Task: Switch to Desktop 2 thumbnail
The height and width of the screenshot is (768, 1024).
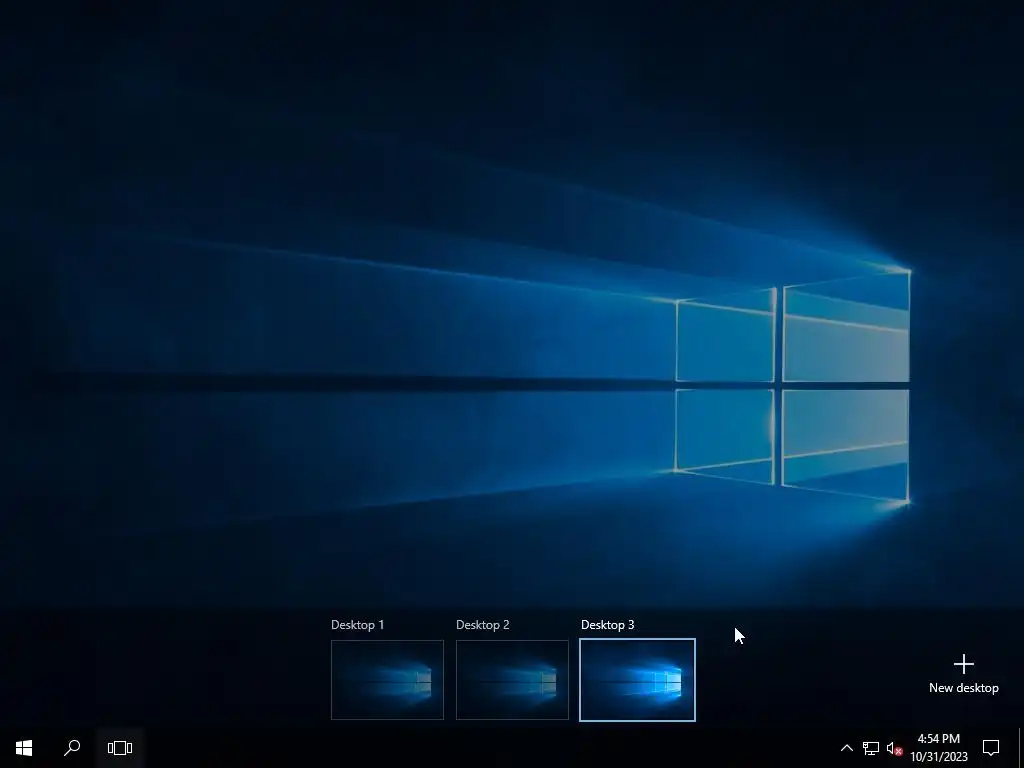Action: [x=512, y=680]
